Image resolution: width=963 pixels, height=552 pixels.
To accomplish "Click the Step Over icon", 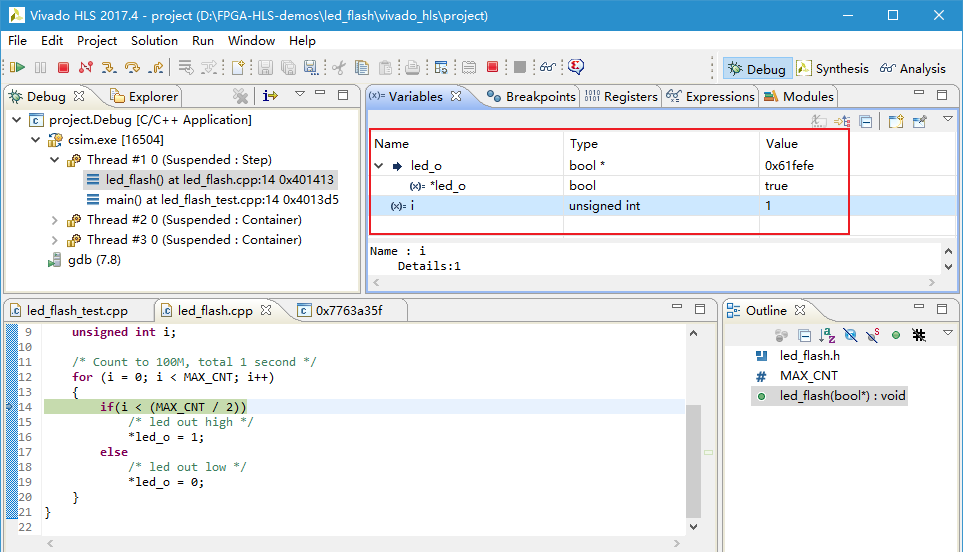I will click(132, 68).
